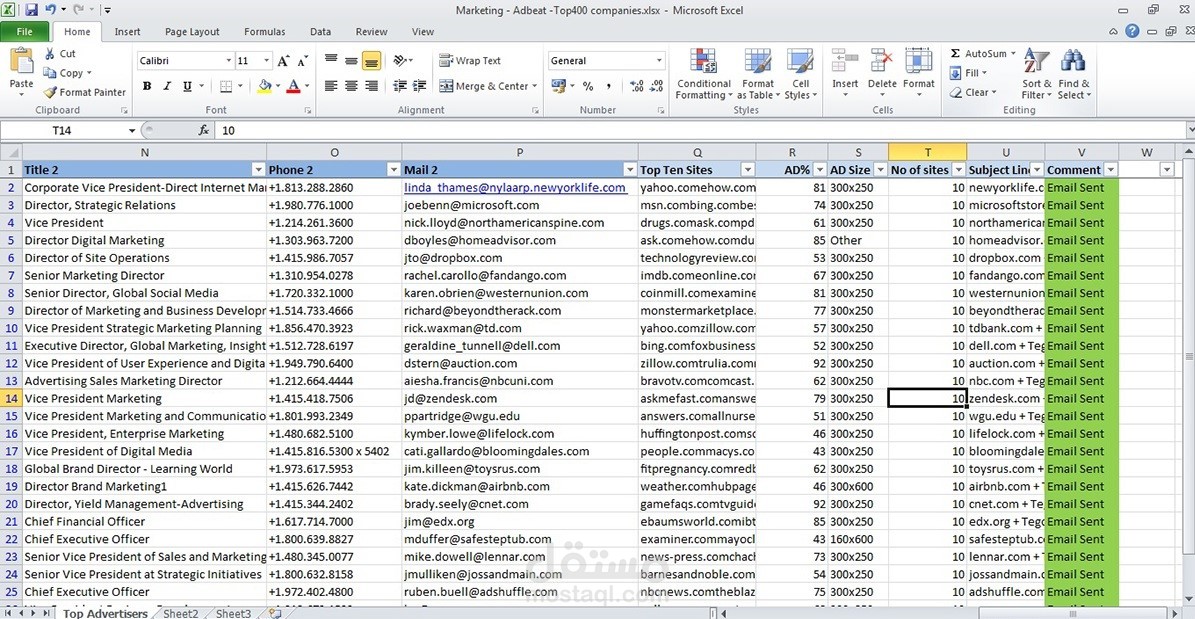
Task: Select Middle Align icon
Action: click(351, 60)
